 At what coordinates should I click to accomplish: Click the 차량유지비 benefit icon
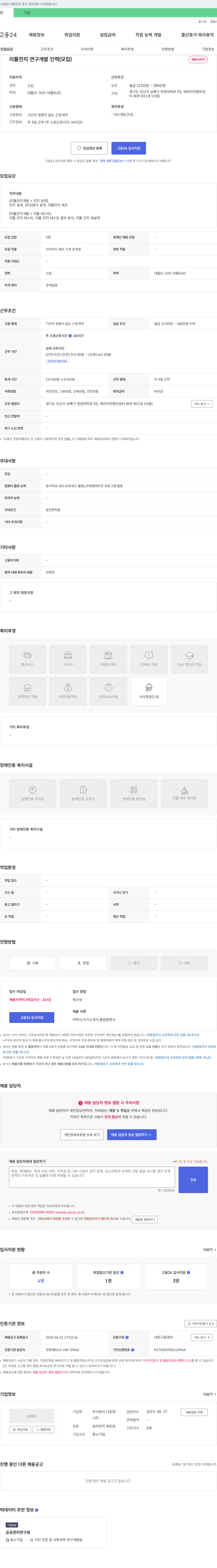(108, 659)
